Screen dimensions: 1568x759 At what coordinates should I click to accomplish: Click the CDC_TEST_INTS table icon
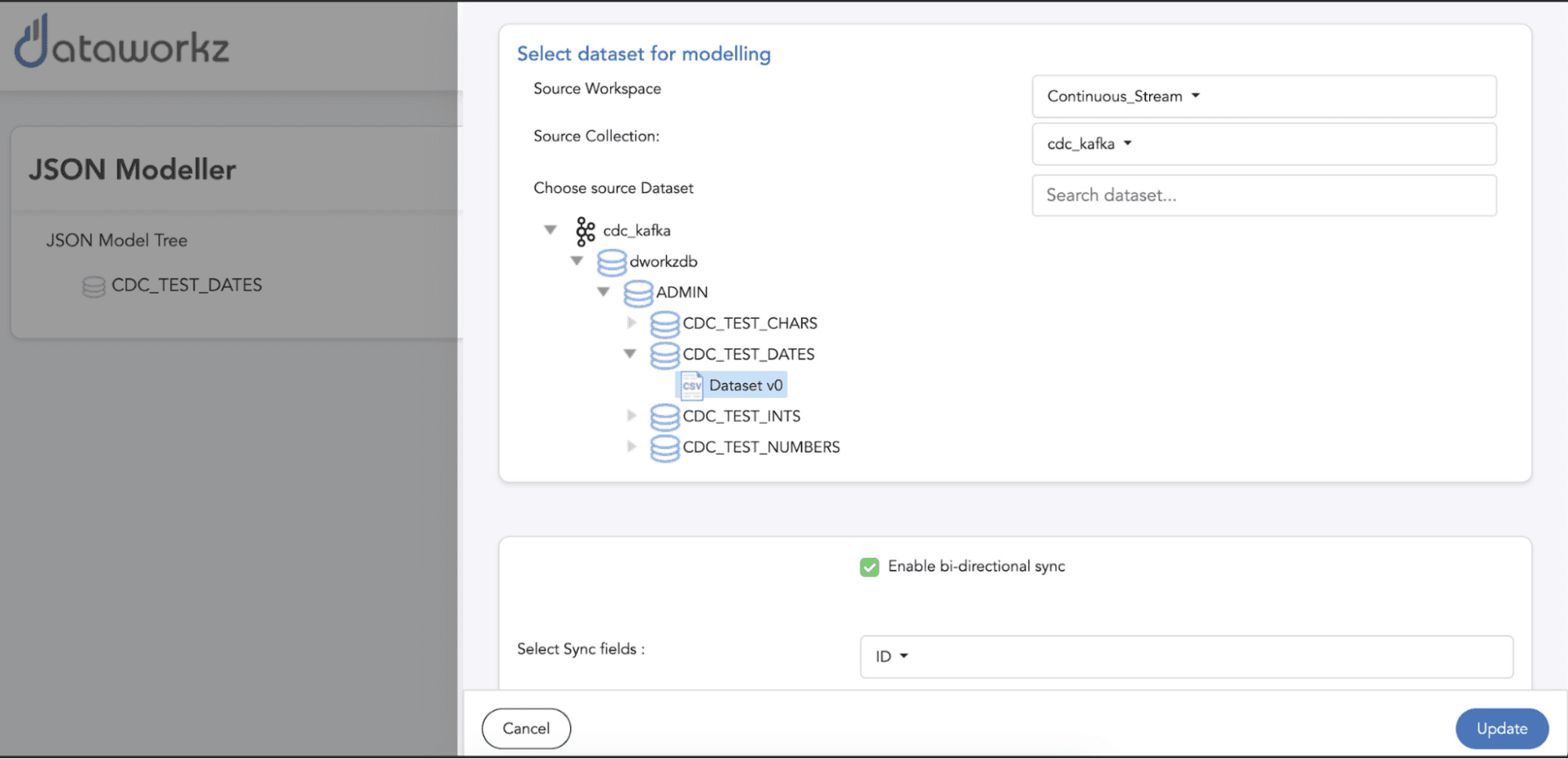pyautogui.click(x=664, y=417)
